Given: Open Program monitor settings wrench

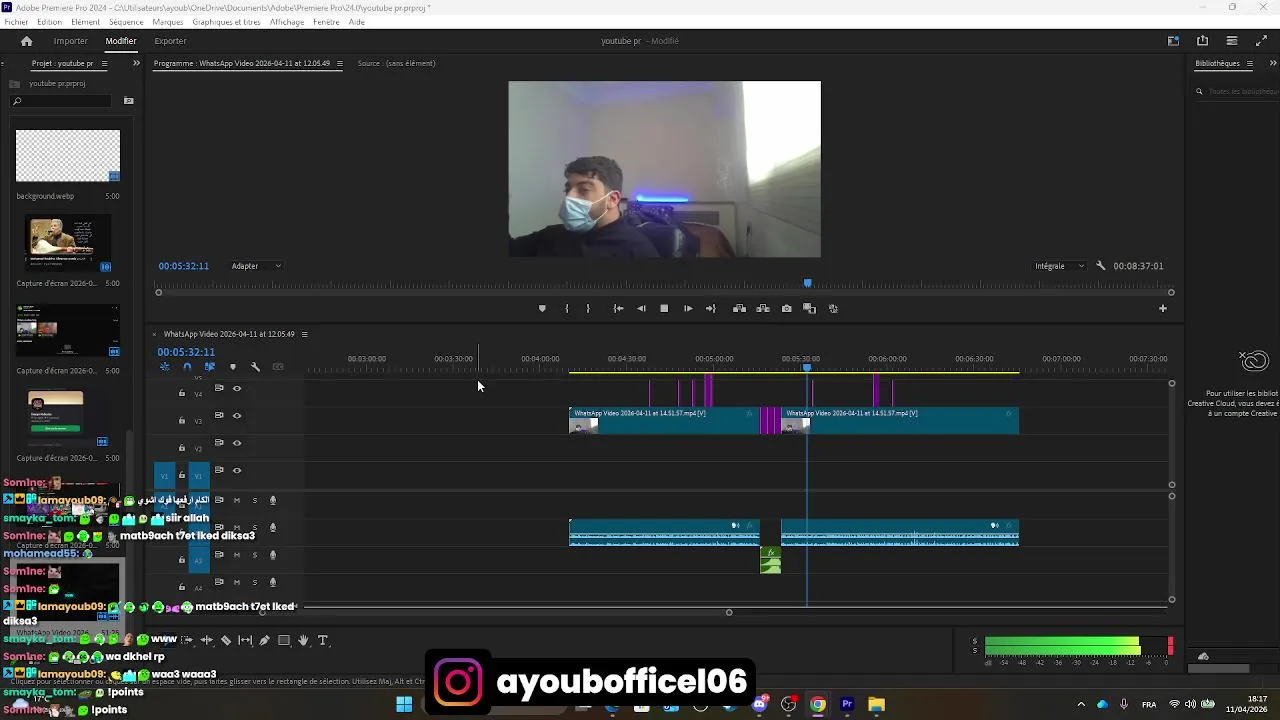Looking at the screenshot, I should [x=1101, y=266].
